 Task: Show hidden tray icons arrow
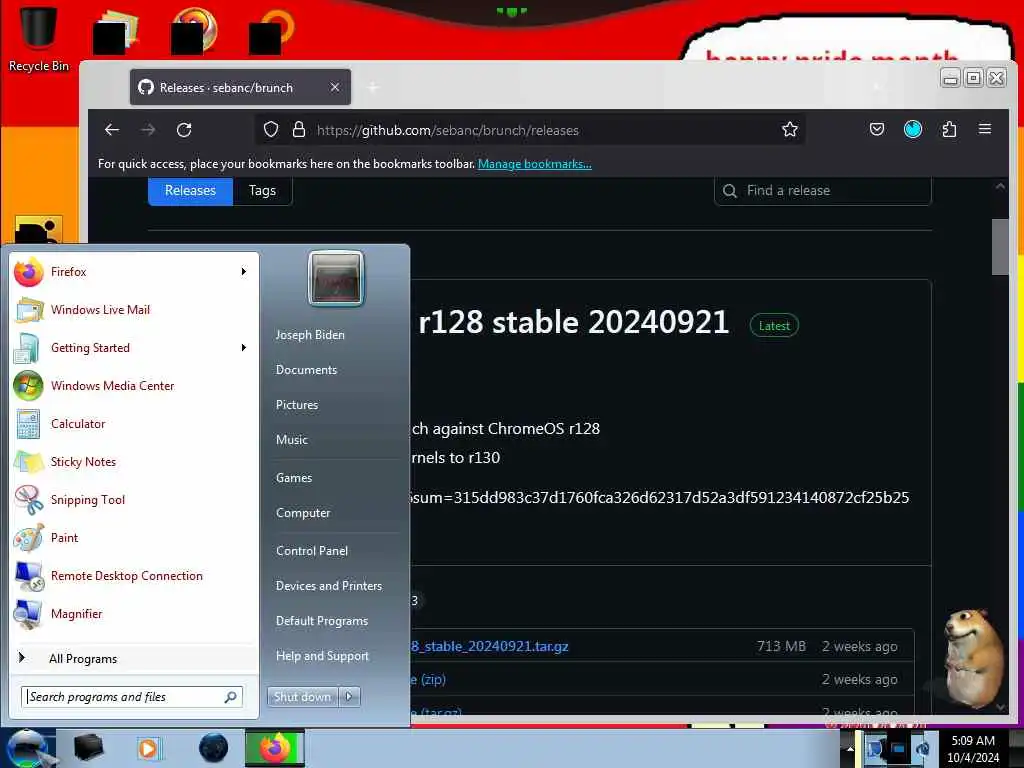point(850,748)
